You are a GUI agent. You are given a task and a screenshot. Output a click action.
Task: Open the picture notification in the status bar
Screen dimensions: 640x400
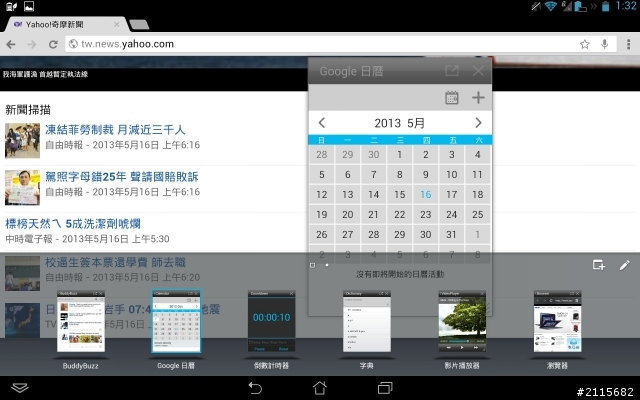pos(29,6)
